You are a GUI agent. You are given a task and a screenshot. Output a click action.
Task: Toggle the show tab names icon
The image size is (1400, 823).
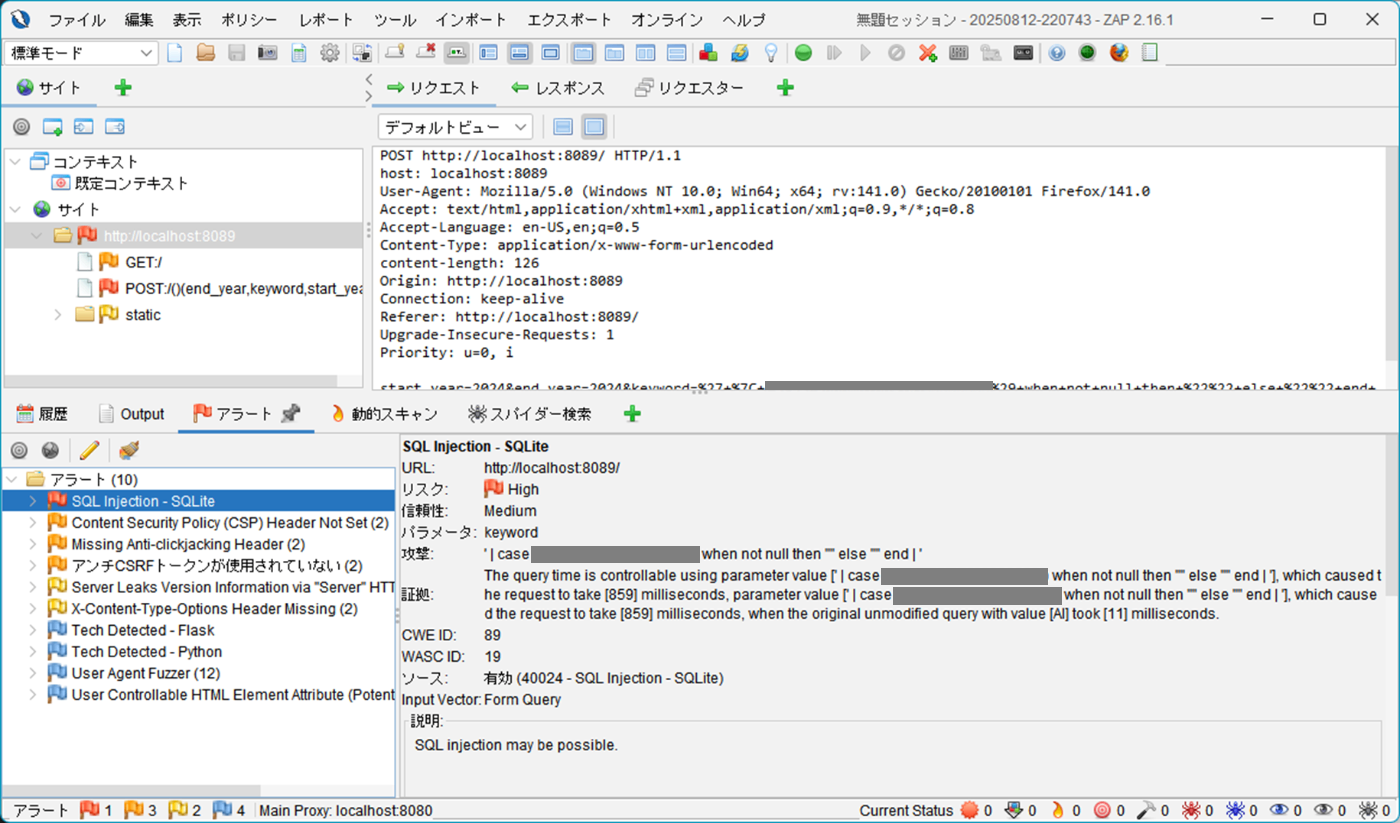point(457,53)
